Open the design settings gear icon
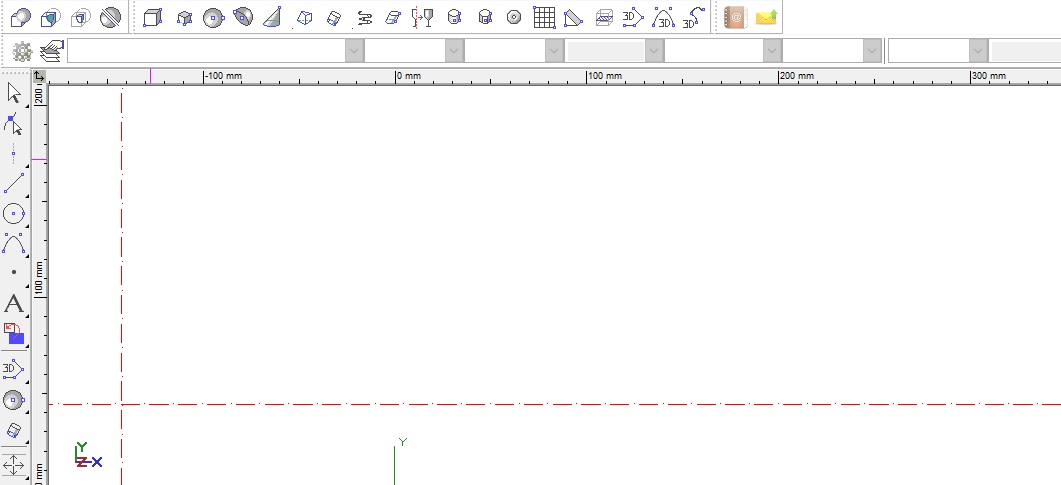1061x485 pixels. pos(22,50)
